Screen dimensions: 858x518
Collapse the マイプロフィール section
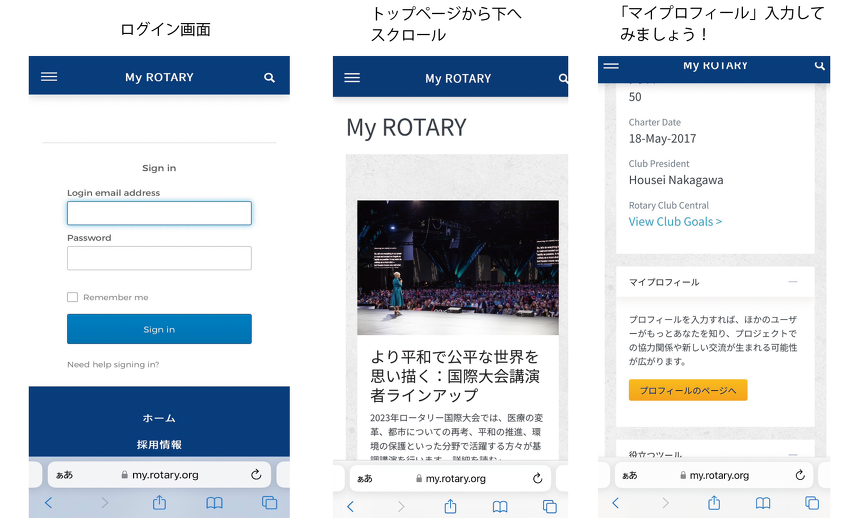[x=793, y=282]
